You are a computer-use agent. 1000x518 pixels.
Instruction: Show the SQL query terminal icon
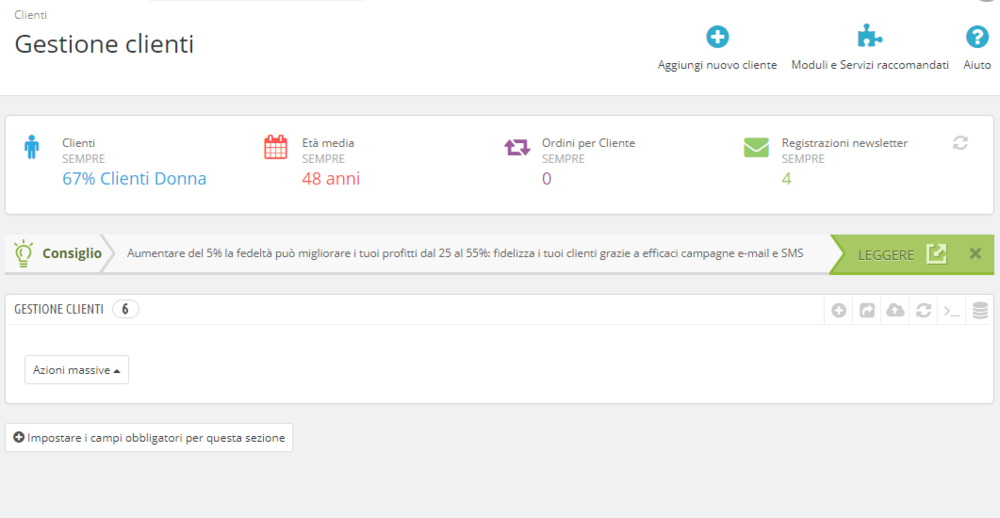[x=952, y=311]
